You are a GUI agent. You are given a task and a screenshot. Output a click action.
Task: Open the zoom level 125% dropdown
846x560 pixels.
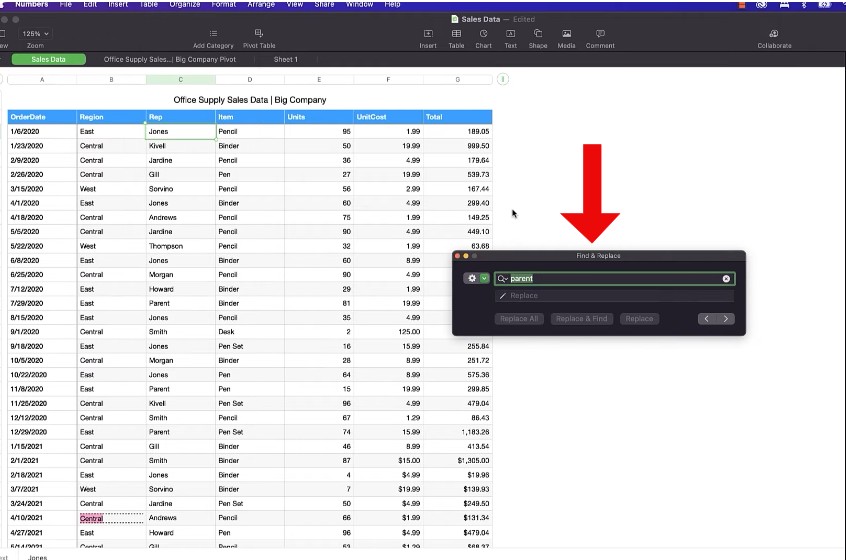pos(36,33)
